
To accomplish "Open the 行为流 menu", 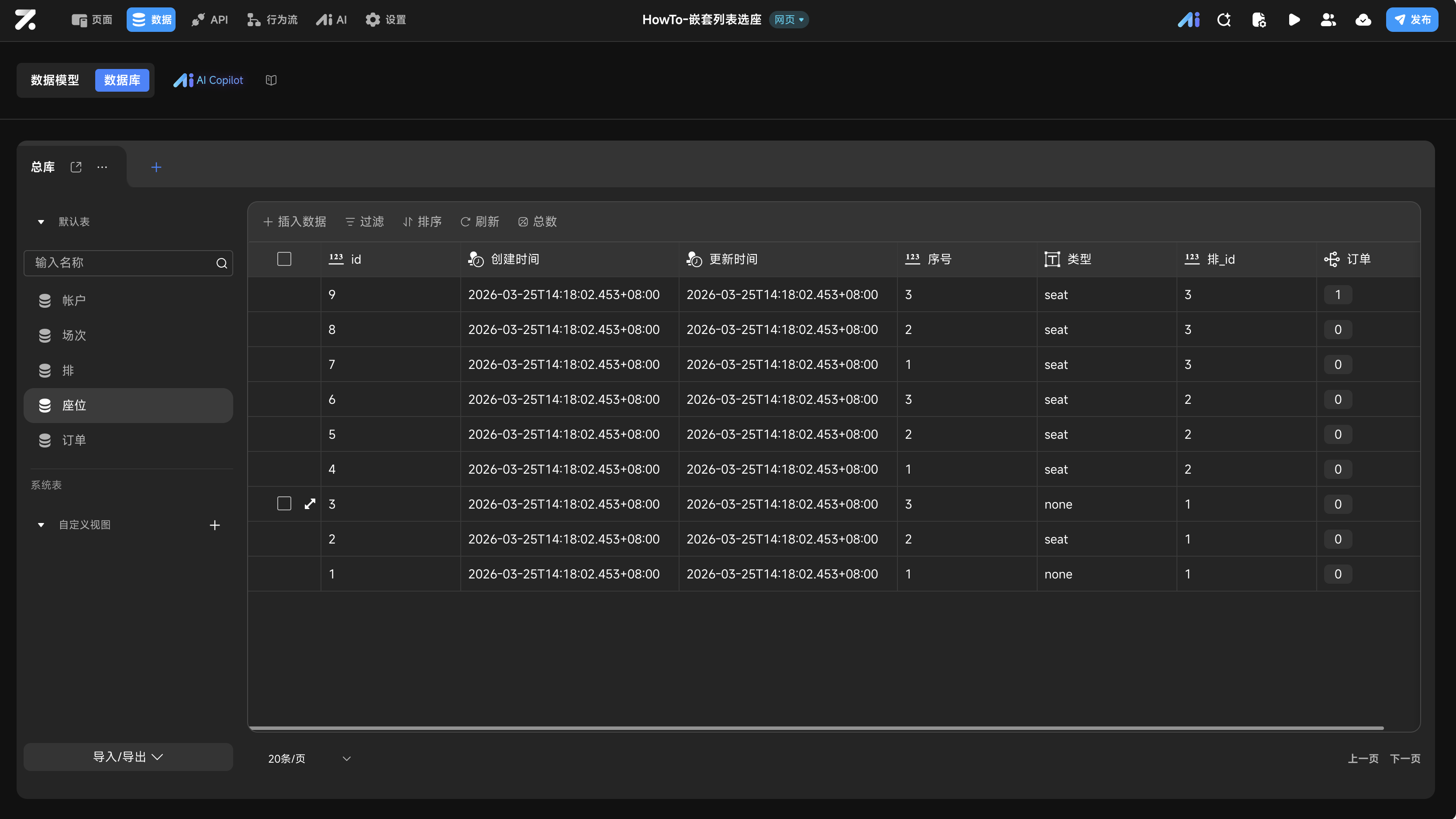I will [273, 20].
